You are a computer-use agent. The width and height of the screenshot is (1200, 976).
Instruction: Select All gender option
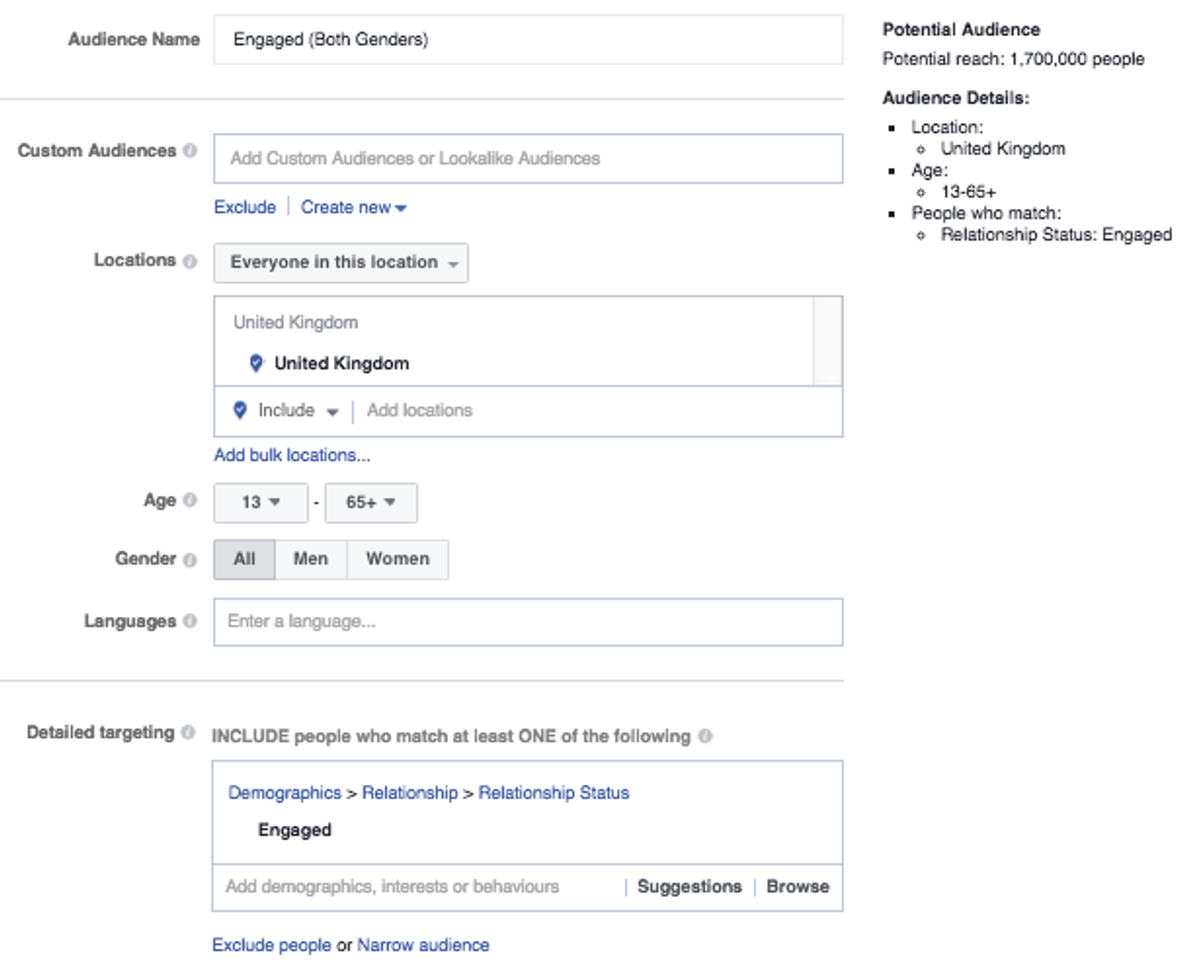(x=245, y=560)
